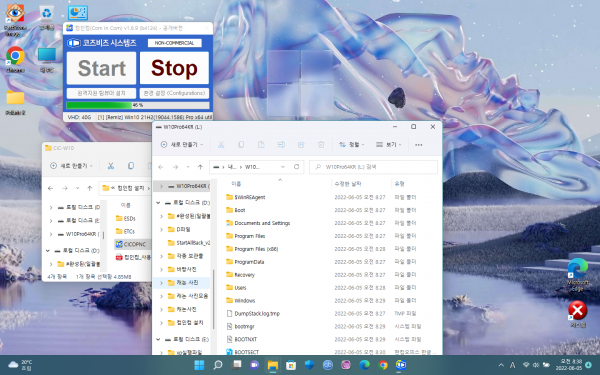Image resolution: width=600 pixels, height=375 pixels.
Task: Click the Copy icon in W10Pro64KR toolbar
Action: click(x=241, y=145)
